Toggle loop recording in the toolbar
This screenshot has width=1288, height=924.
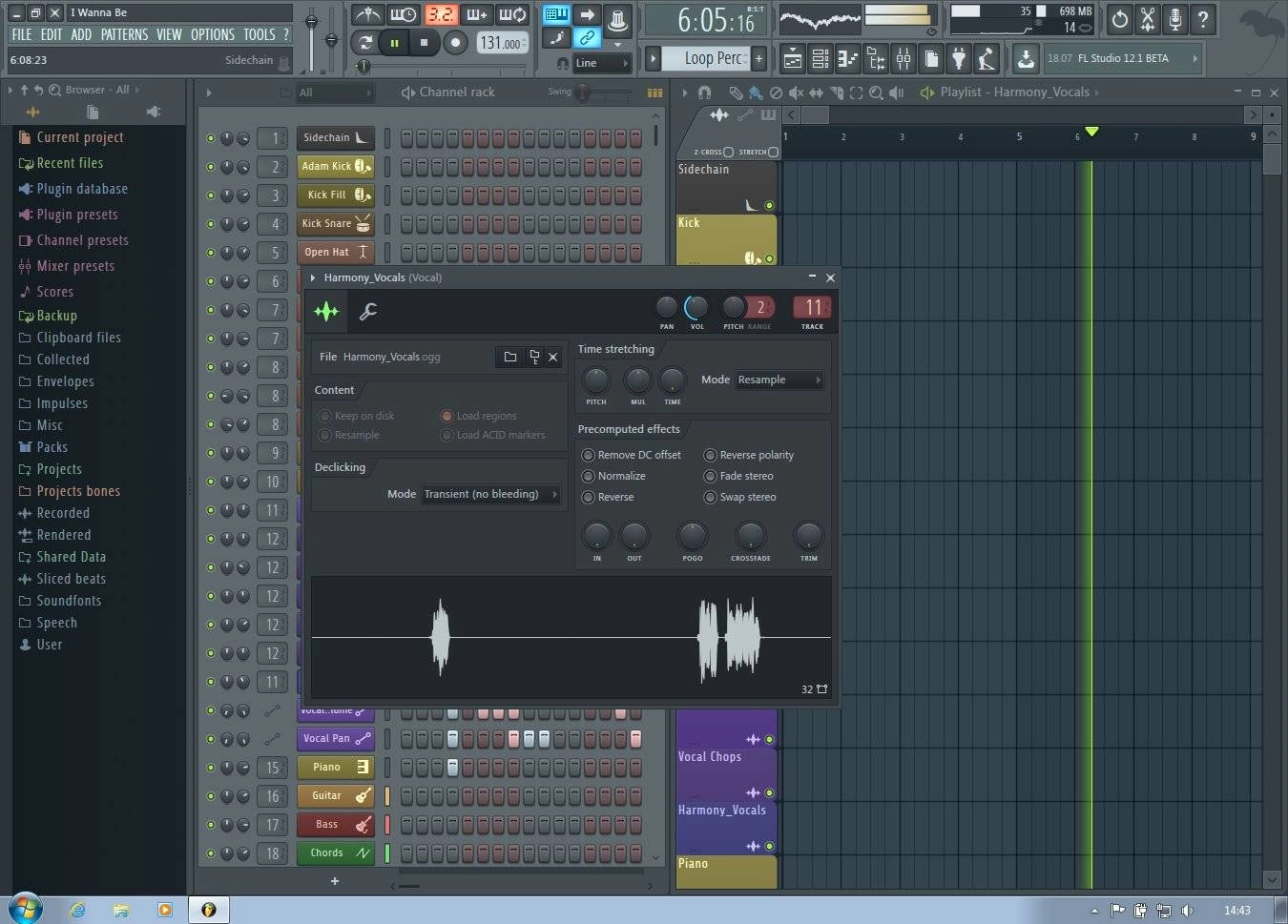tap(513, 14)
